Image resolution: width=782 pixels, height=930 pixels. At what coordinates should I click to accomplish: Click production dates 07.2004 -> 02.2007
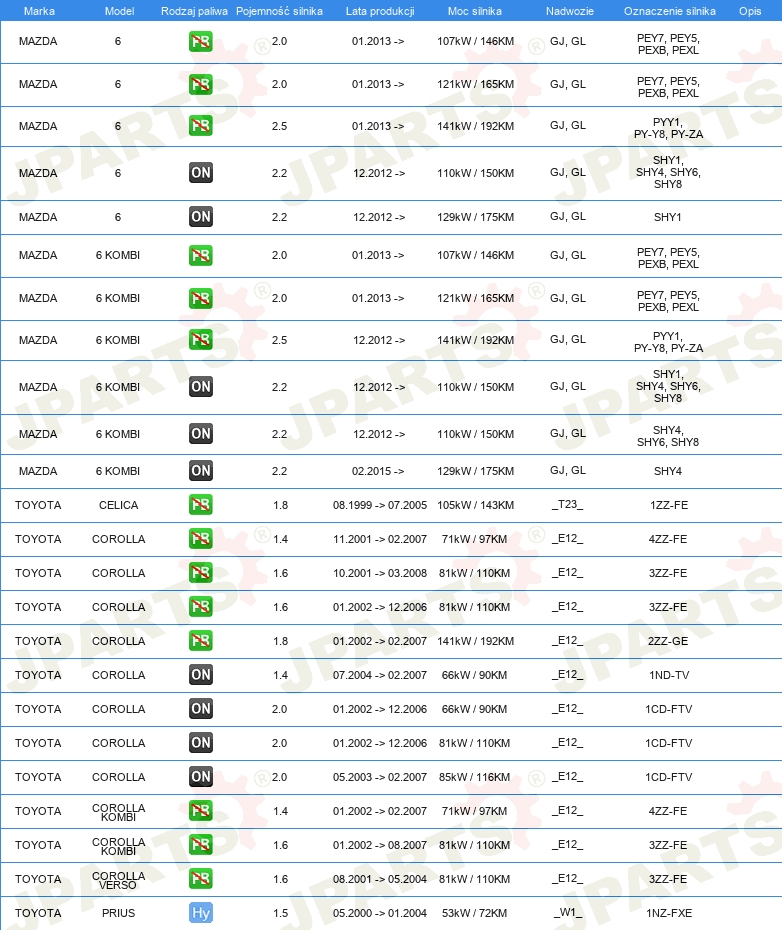click(x=380, y=675)
